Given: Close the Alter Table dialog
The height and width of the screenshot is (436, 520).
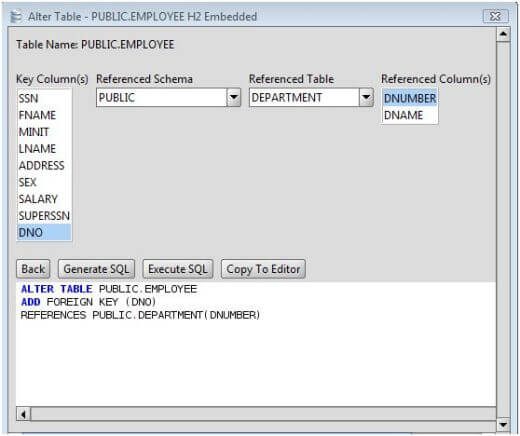Looking at the screenshot, I should pyautogui.click(x=495, y=16).
